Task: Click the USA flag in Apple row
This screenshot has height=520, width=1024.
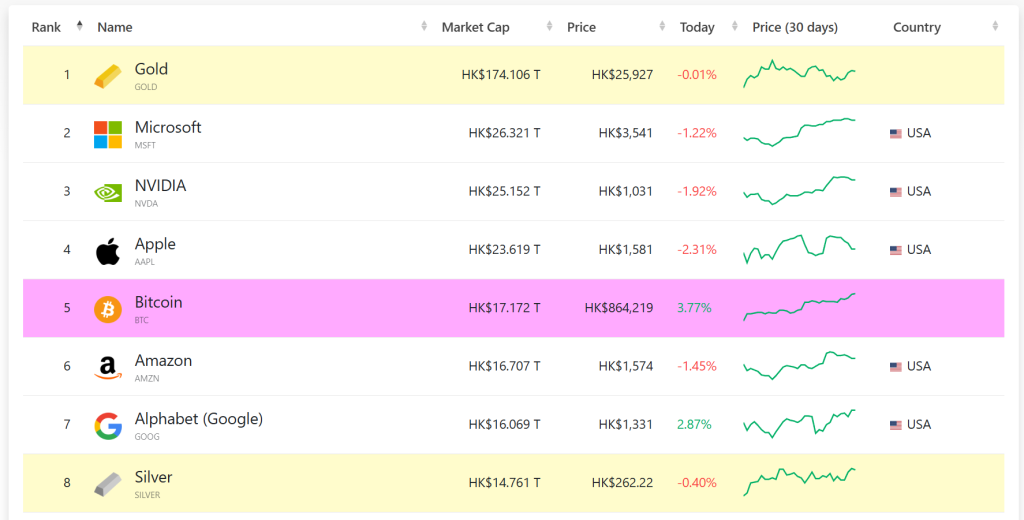Action: coord(895,250)
